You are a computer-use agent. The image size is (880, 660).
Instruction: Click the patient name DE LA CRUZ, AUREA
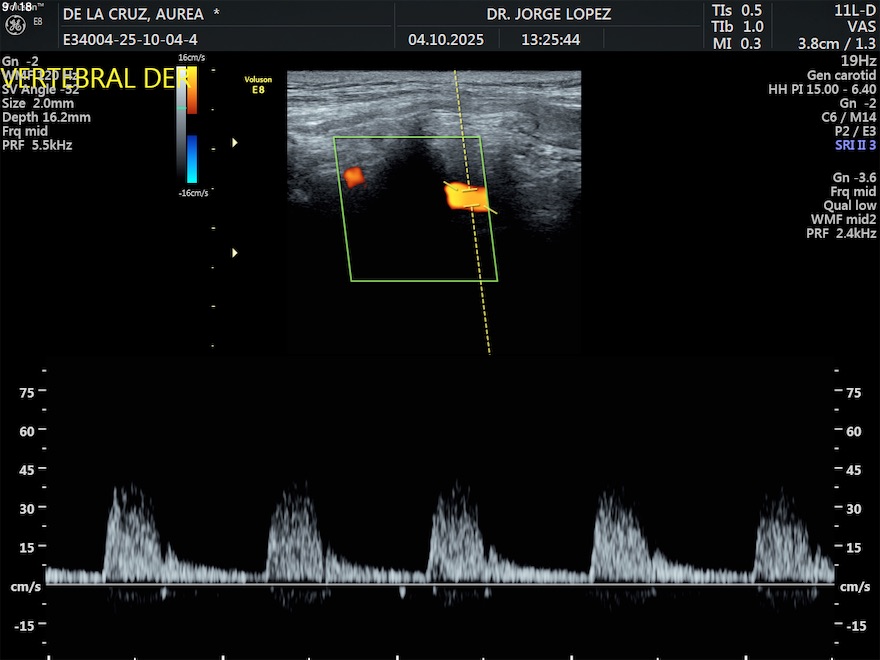point(133,14)
